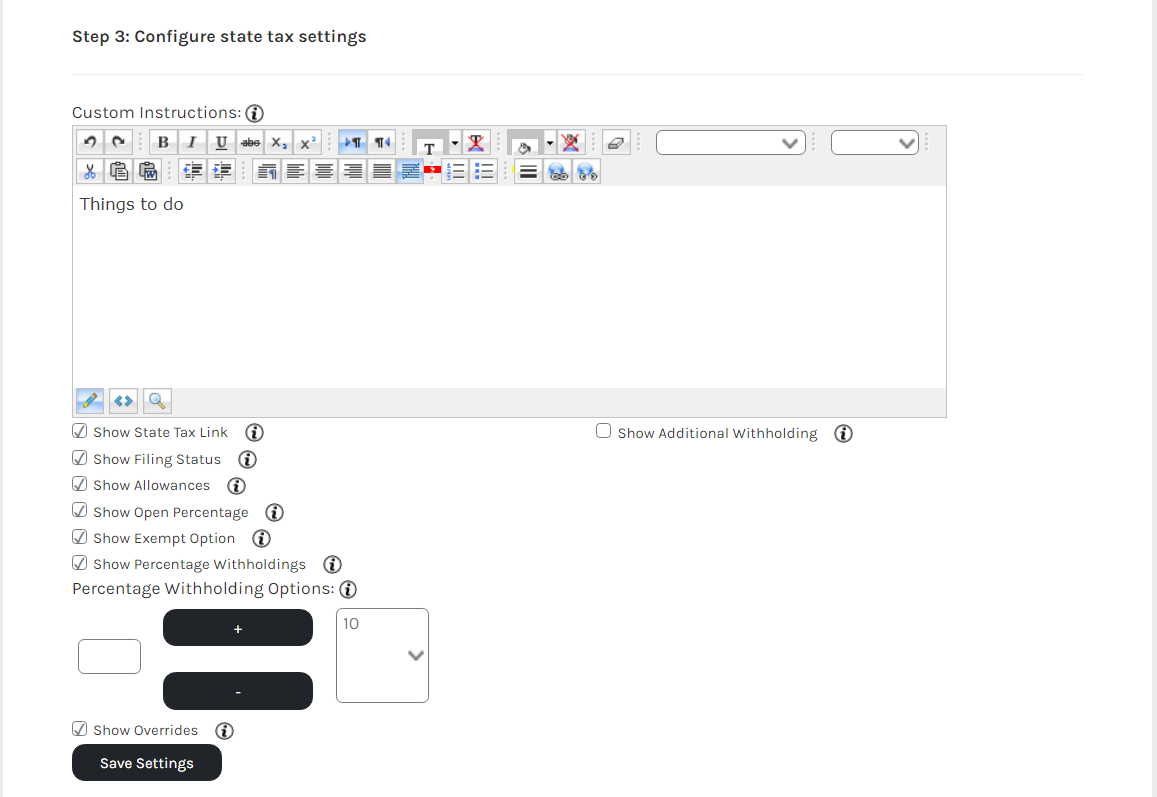Toggle underline formatting
The height and width of the screenshot is (797, 1157).
coord(221,142)
